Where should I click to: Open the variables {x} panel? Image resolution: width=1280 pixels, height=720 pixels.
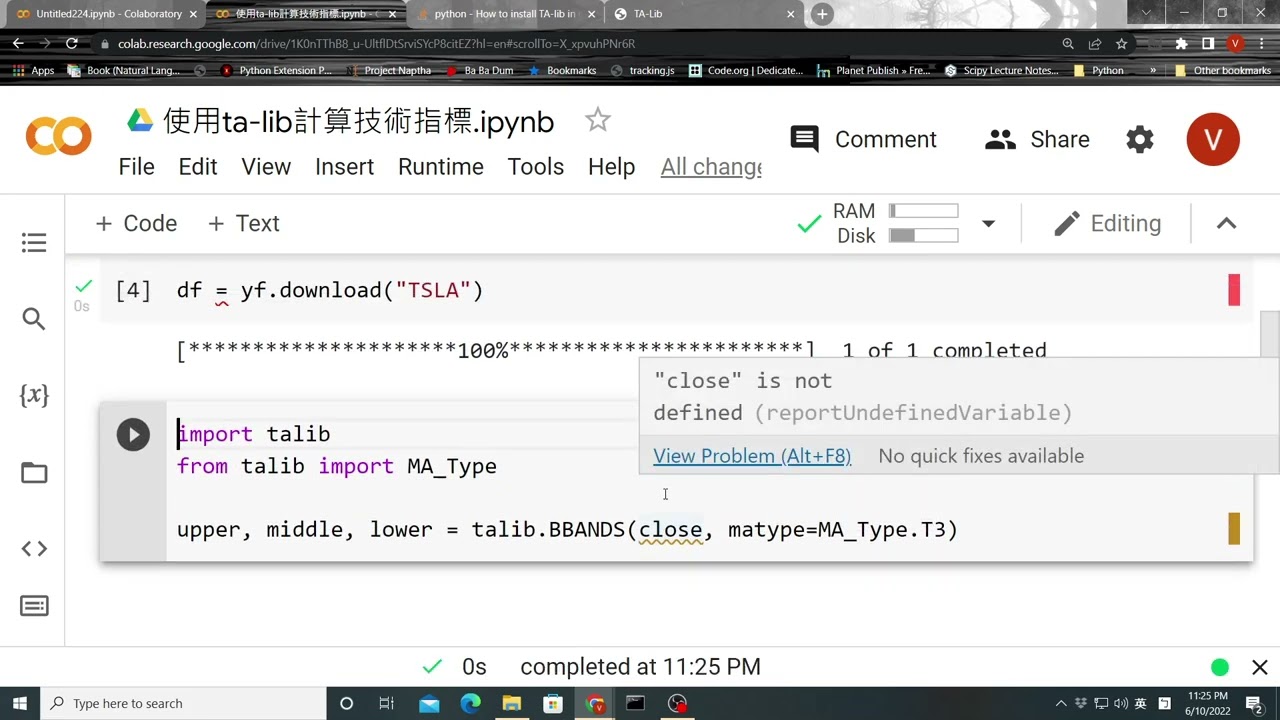coord(34,395)
